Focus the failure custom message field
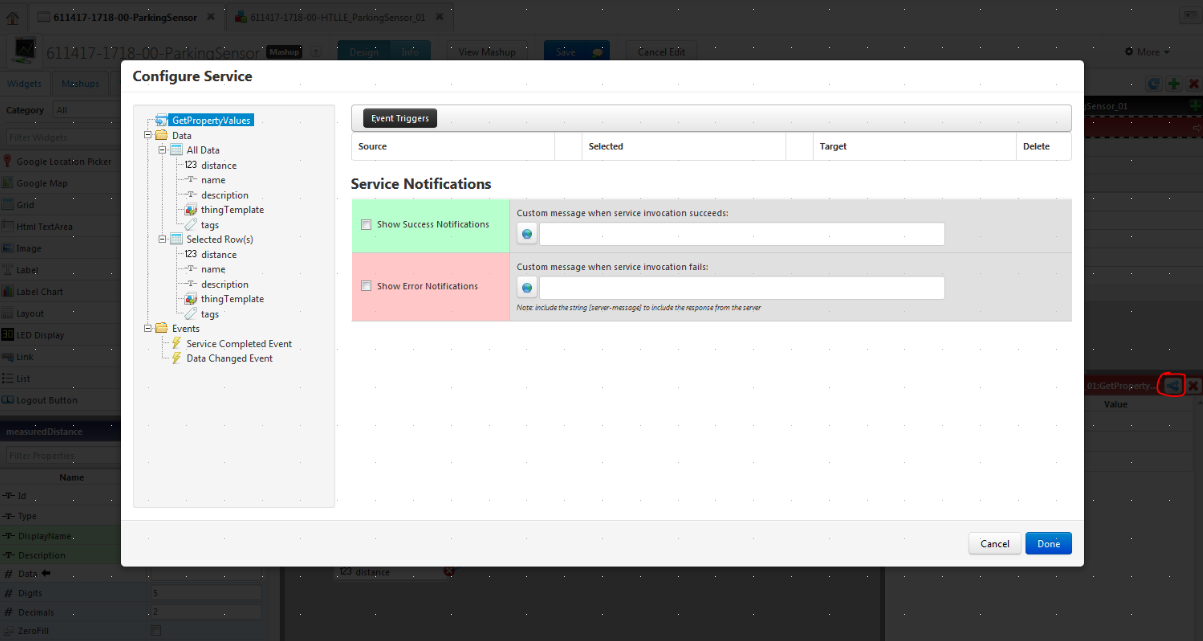This screenshot has height=641, width=1203. 742,288
